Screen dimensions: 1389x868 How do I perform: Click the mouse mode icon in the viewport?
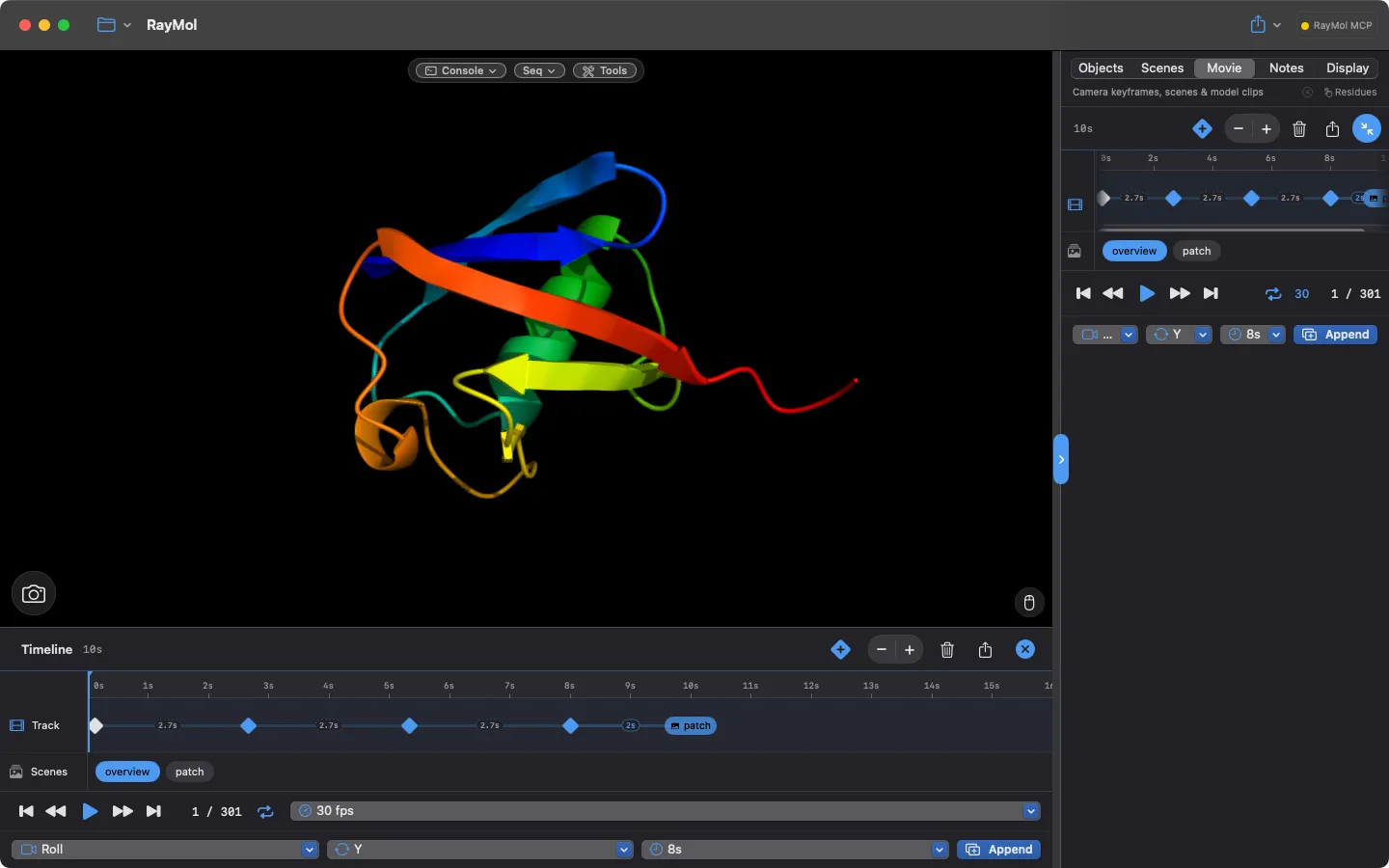1029,603
